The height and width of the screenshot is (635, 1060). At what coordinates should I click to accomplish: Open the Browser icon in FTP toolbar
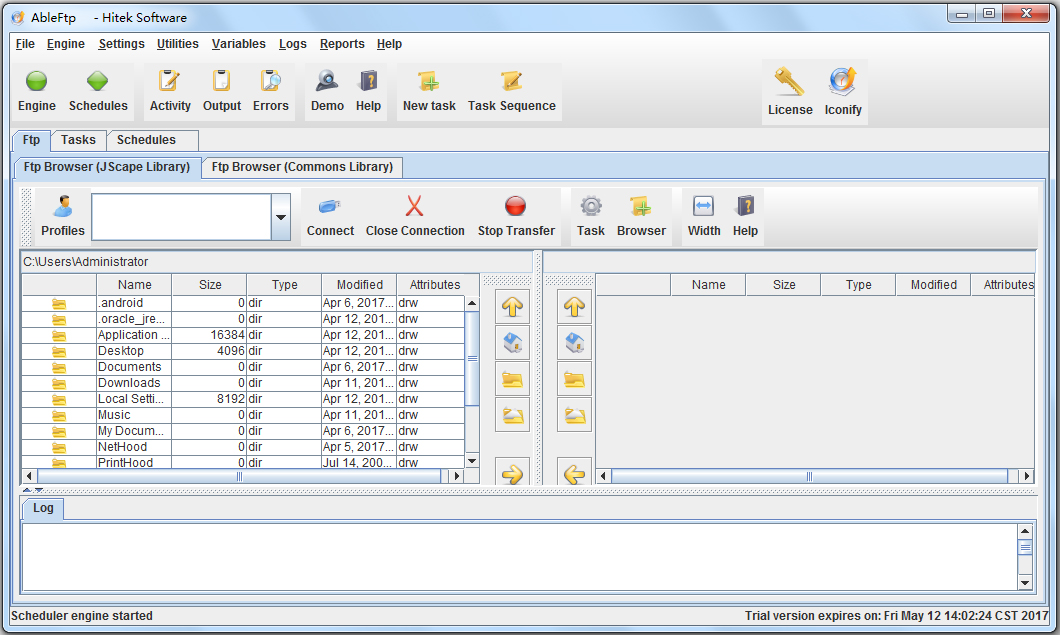[x=641, y=206]
